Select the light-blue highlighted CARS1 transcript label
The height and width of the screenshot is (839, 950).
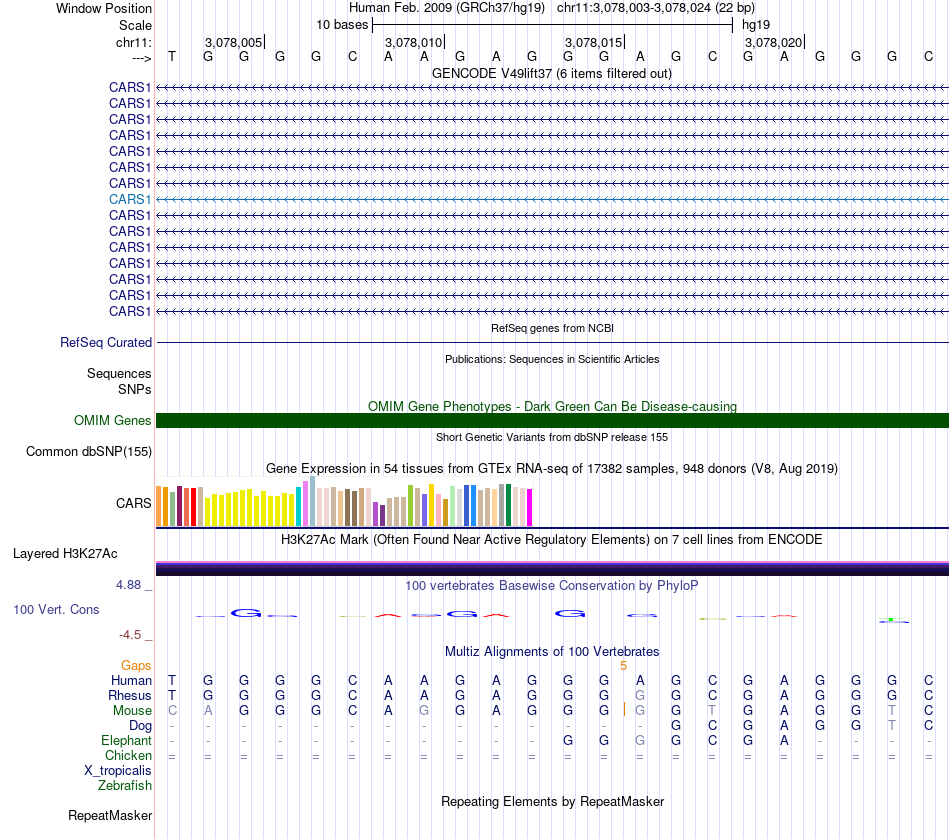[x=130, y=199]
